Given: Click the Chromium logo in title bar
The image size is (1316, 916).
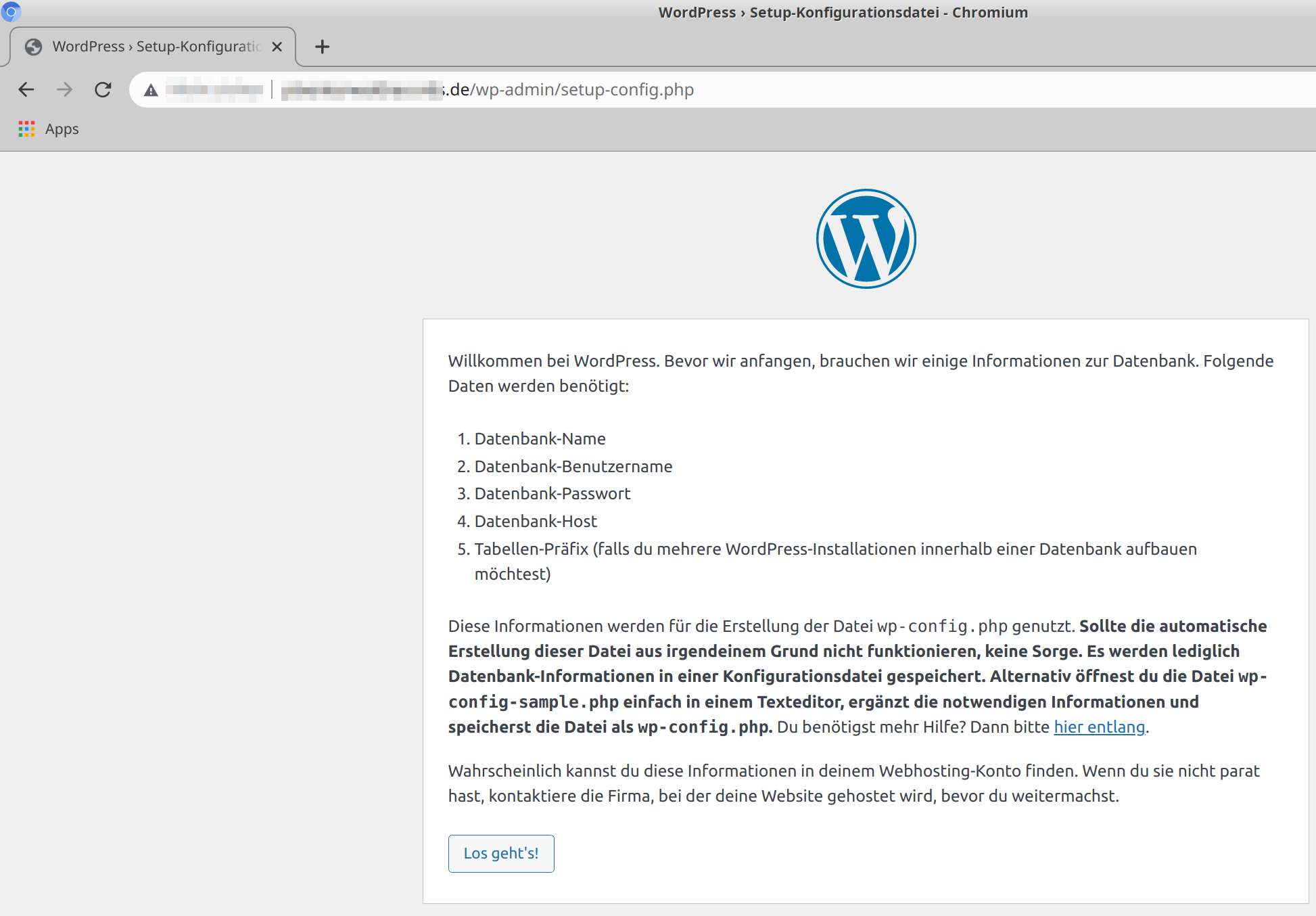Looking at the screenshot, I should pos(11,12).
